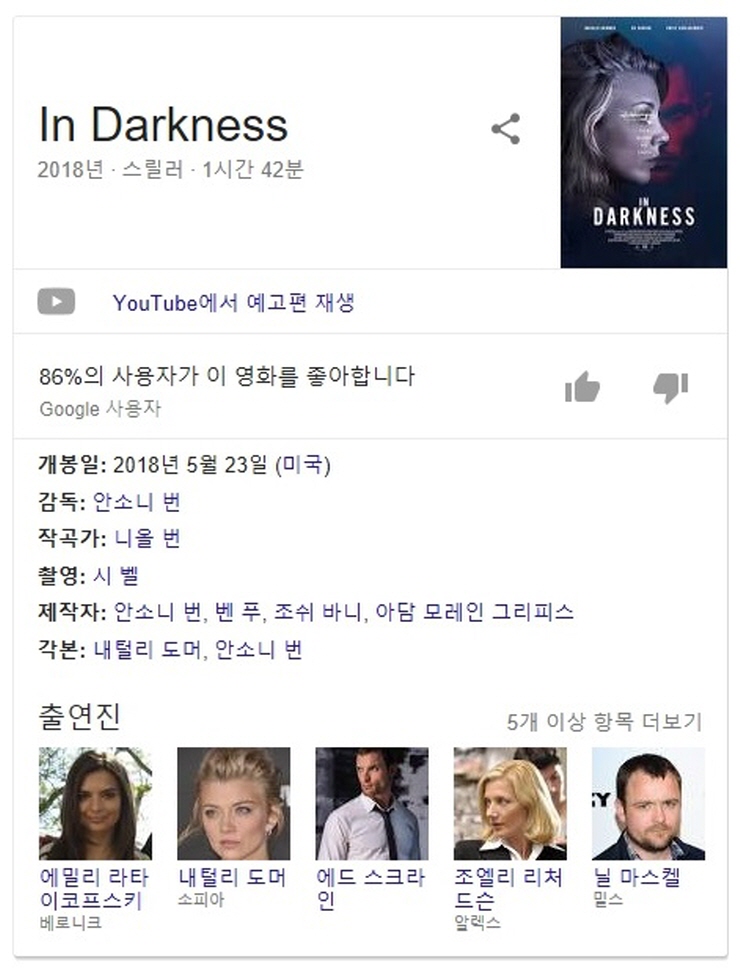The width and height of the screenshot is (740, 969).
Task: Open screenwriter link 내털리 도머
Action: tap(147, 650)
